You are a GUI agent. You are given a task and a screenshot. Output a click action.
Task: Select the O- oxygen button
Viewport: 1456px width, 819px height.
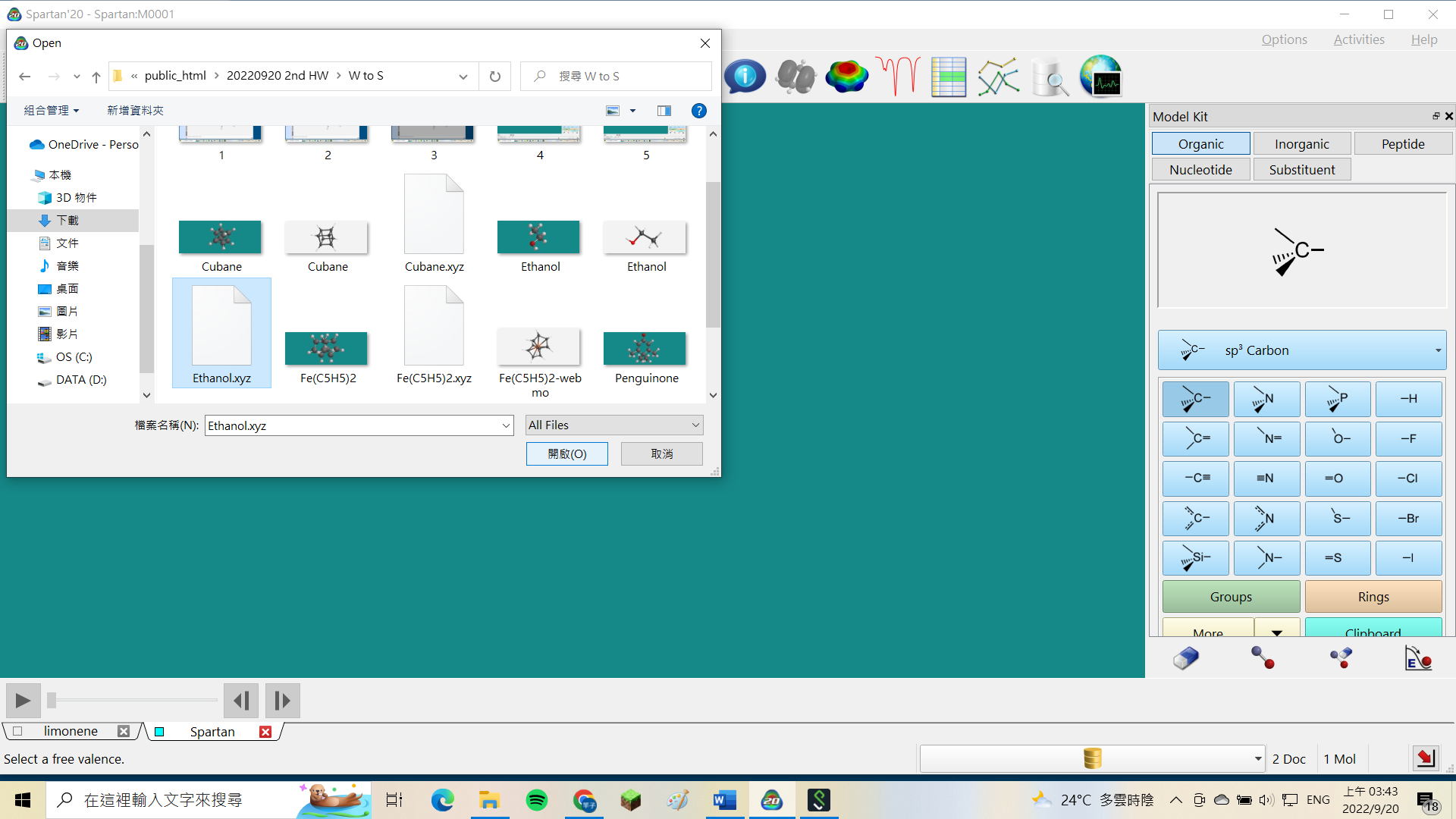(x=1338, y=438)
